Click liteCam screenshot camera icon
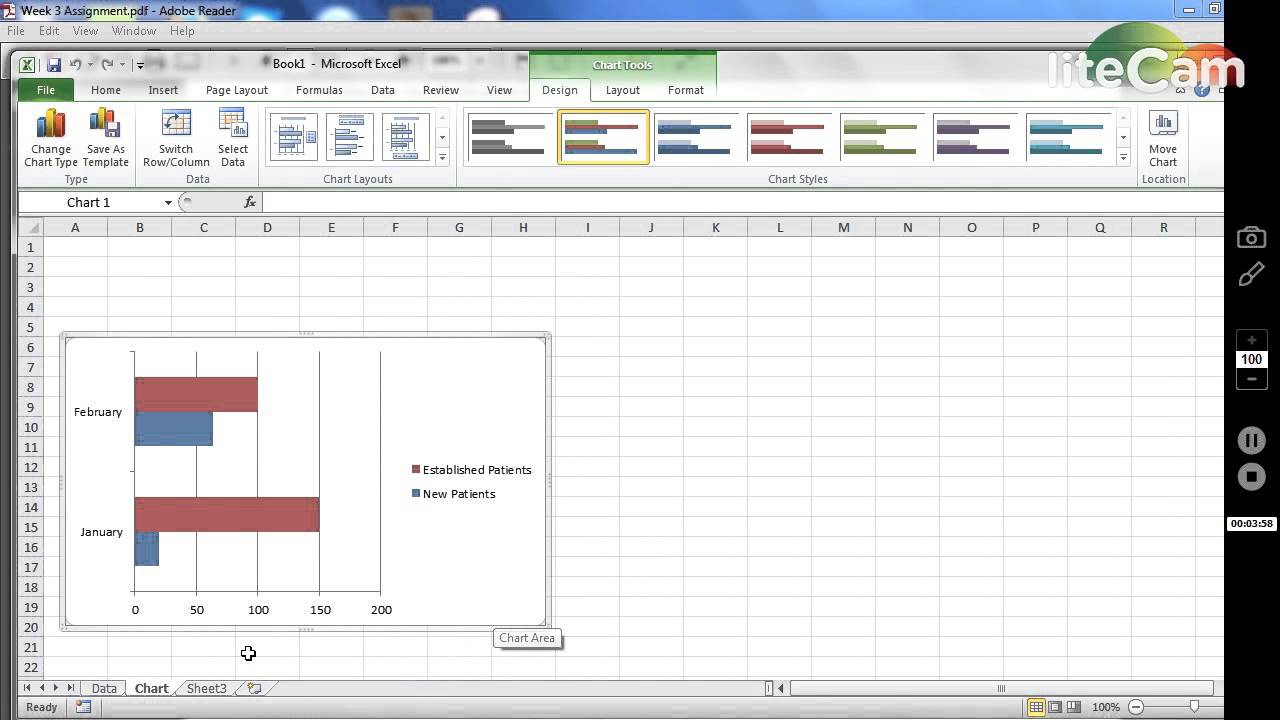The image size is (1280, 720). [1251, 238]
